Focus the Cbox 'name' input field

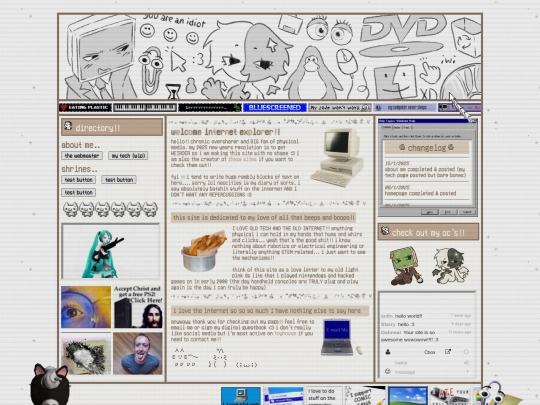[x=427, y=363]
